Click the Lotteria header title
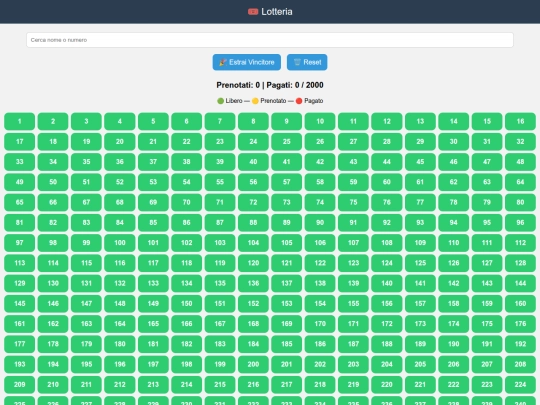 pyautogui.click(x=277, y=12)
